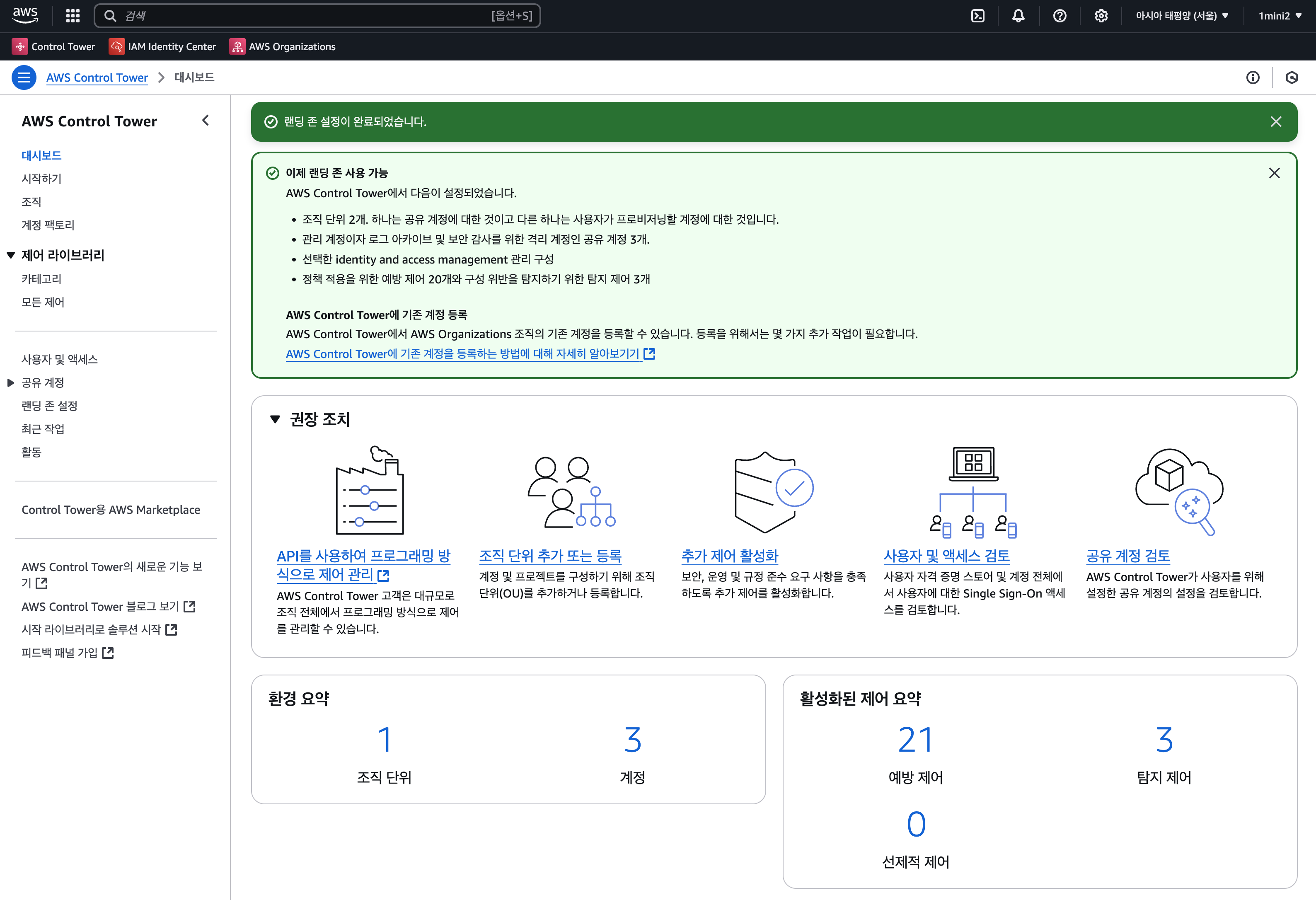Open the Asia Pacific (Seoul) region dropdown

[1182, 16]
